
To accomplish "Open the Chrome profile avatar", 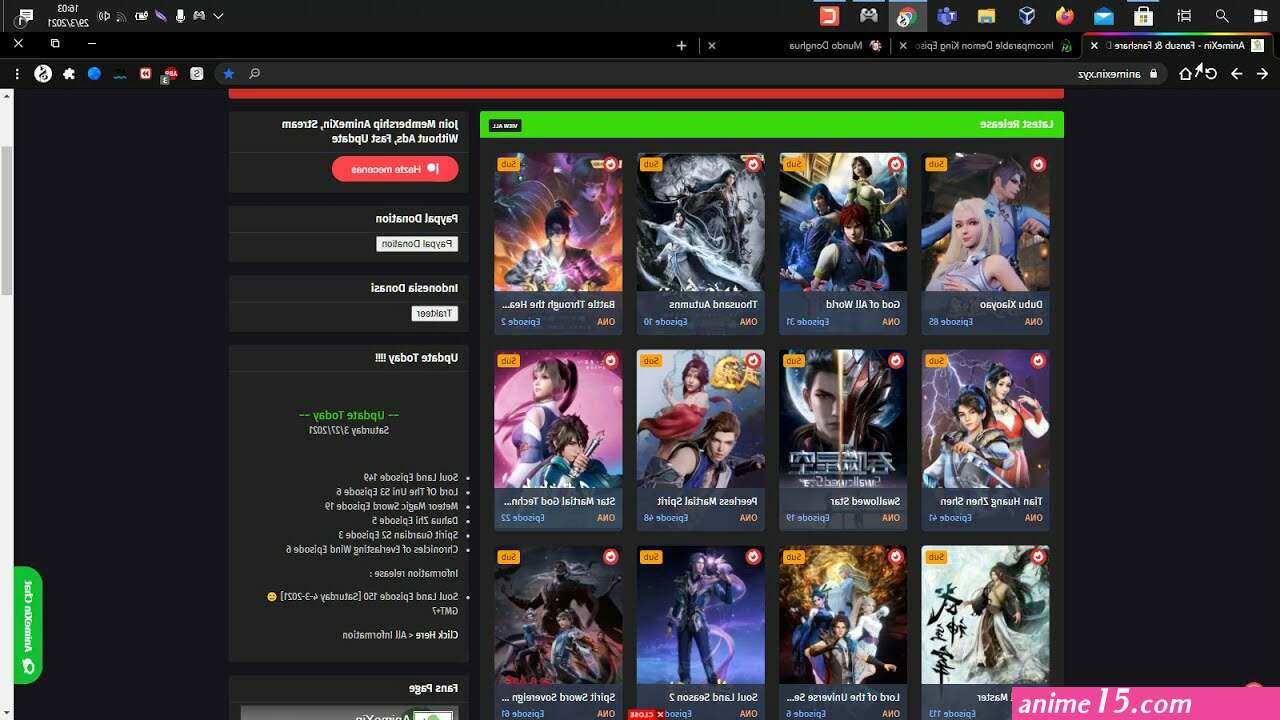I will click(43, 73).
